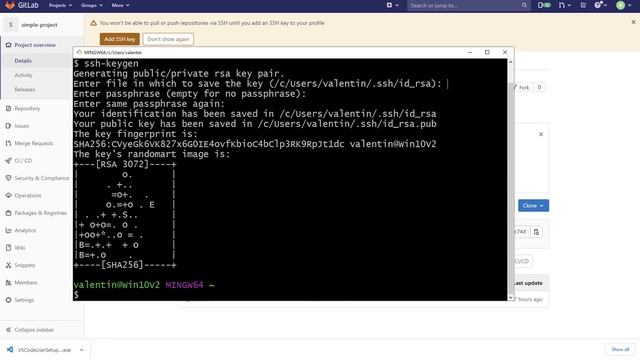Open the Security & Compliance shield icon
Viewport: 640px width, 360px height.
click(x=8, y=178)
